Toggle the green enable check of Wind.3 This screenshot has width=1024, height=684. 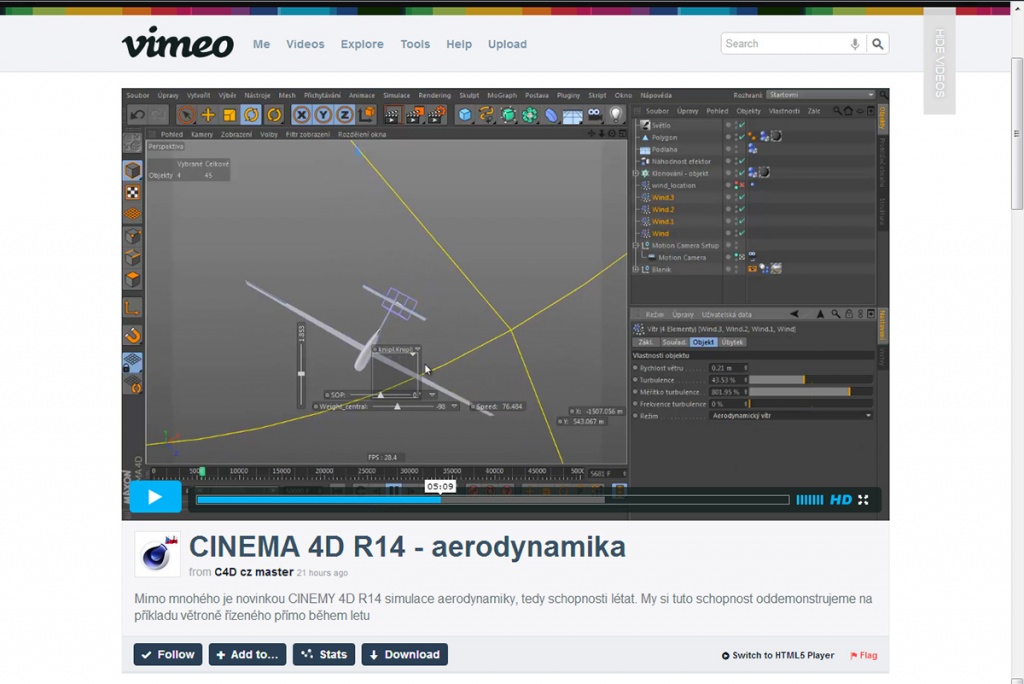click(741, 197)
